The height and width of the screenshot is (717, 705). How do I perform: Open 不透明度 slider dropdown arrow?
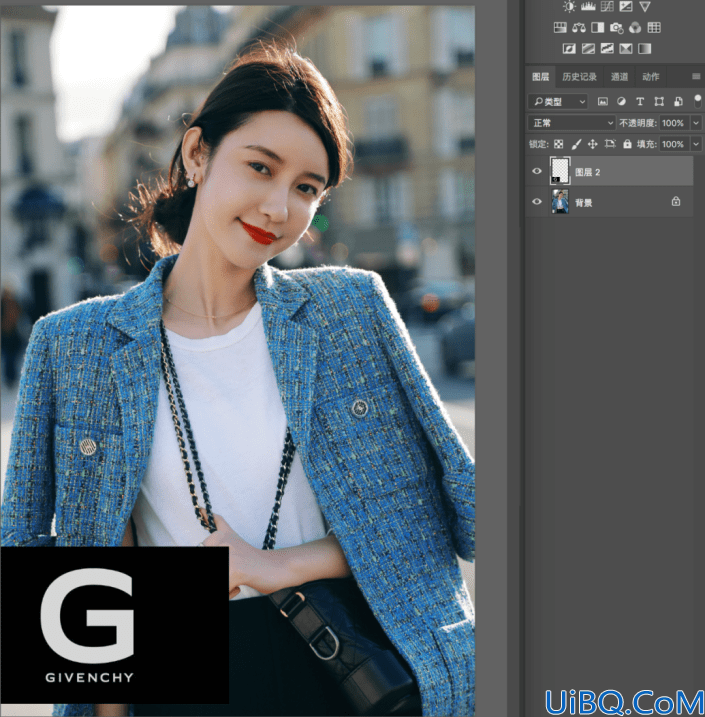[696, 123]
